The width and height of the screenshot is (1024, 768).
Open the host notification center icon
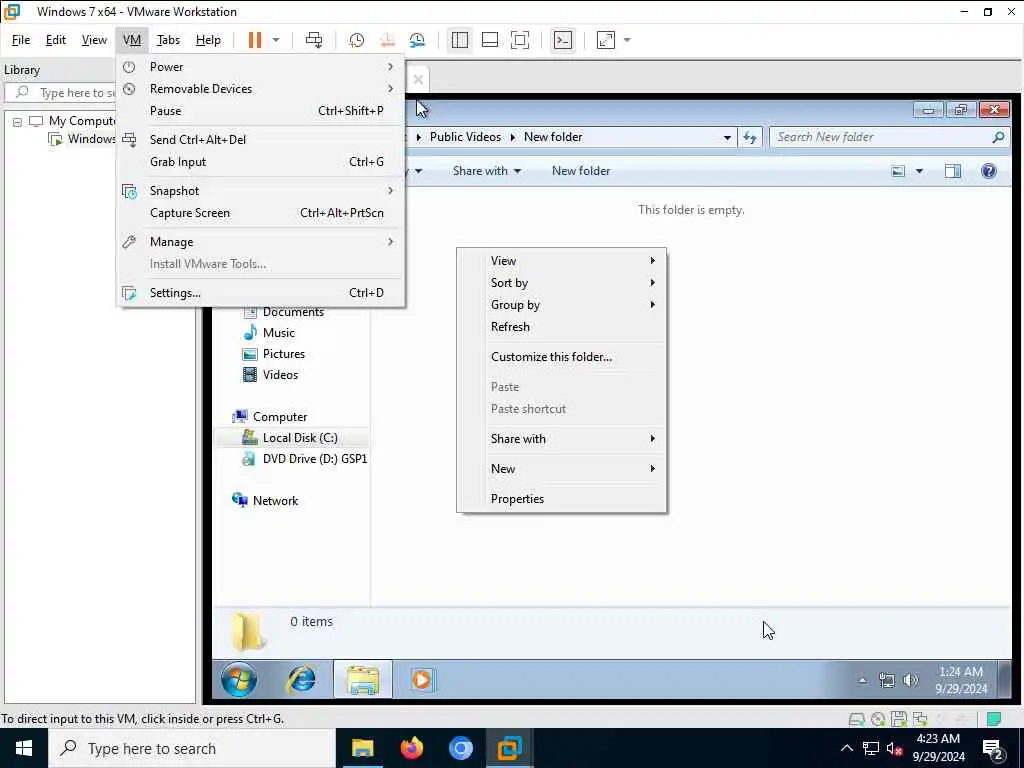click(x=993, y=748)
